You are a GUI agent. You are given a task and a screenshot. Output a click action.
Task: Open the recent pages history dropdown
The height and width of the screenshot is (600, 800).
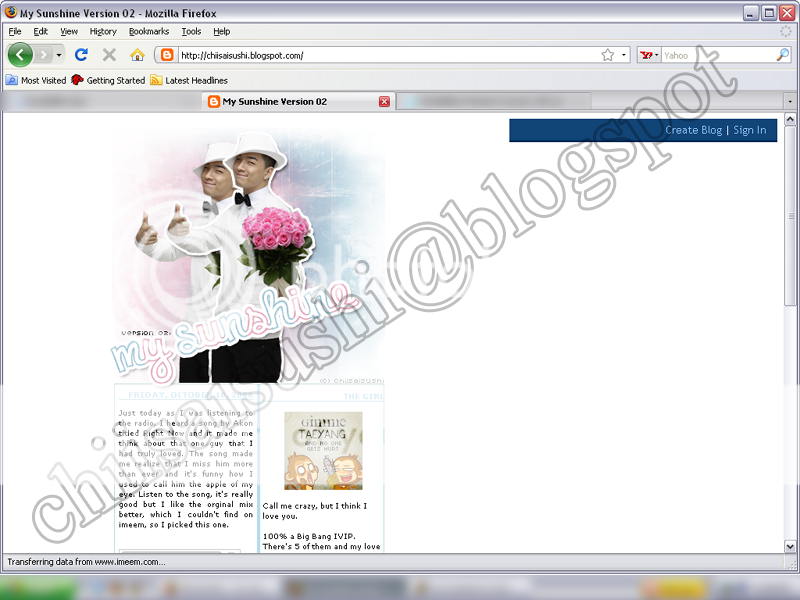point(59,55)
